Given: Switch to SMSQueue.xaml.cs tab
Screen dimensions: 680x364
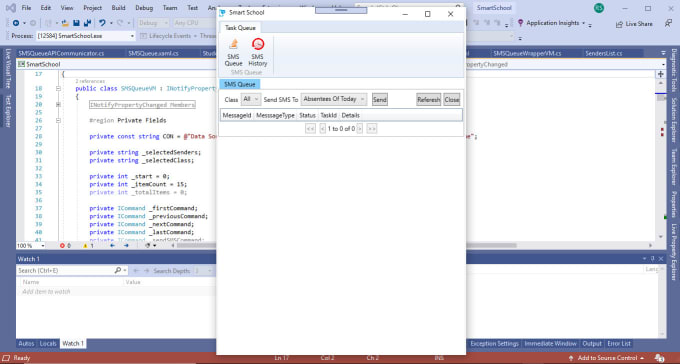Looking at the screenshot, I should pyautogui.click(x=153, y=53).
